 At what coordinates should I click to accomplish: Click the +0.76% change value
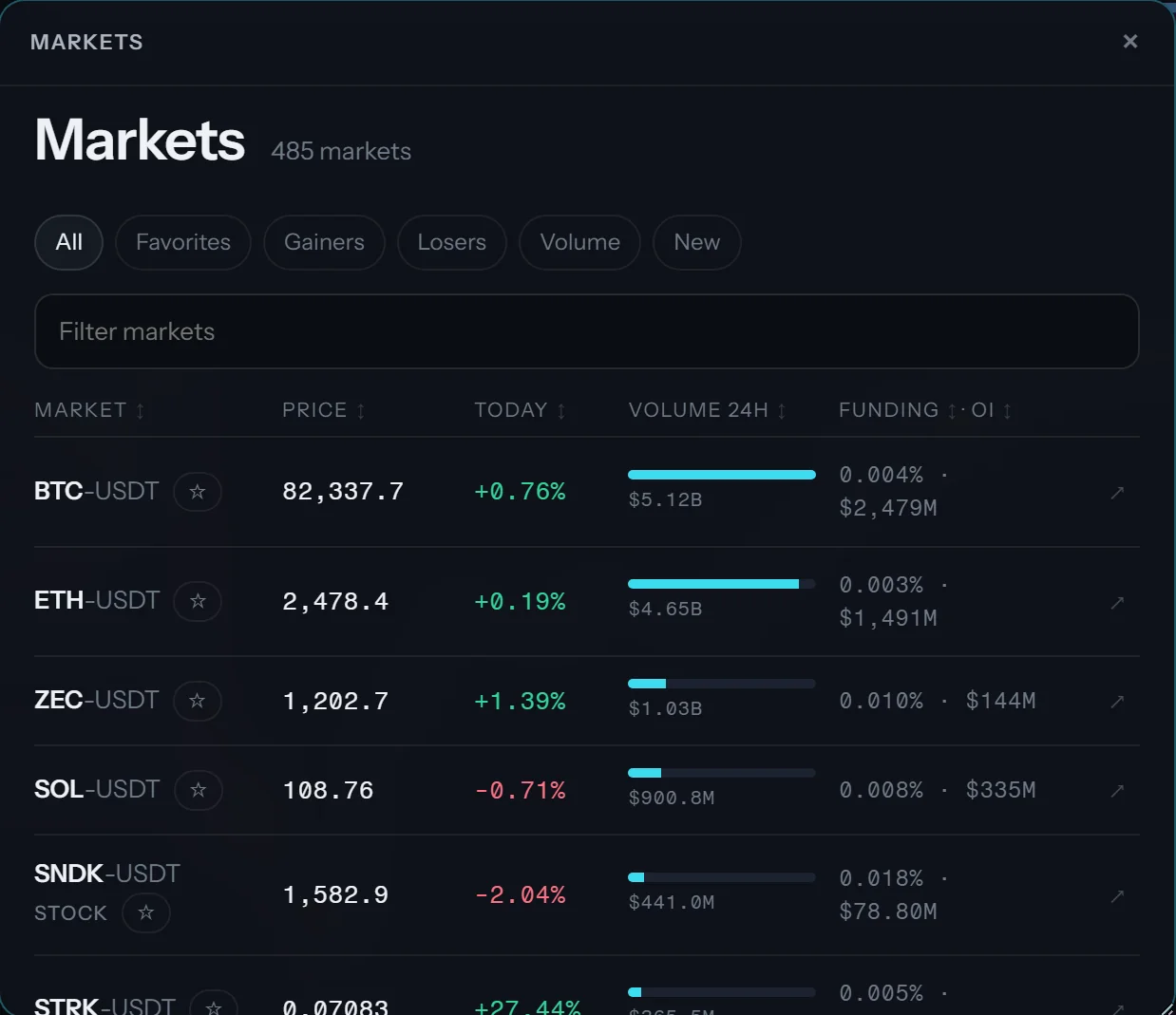(x=520, y=492)
